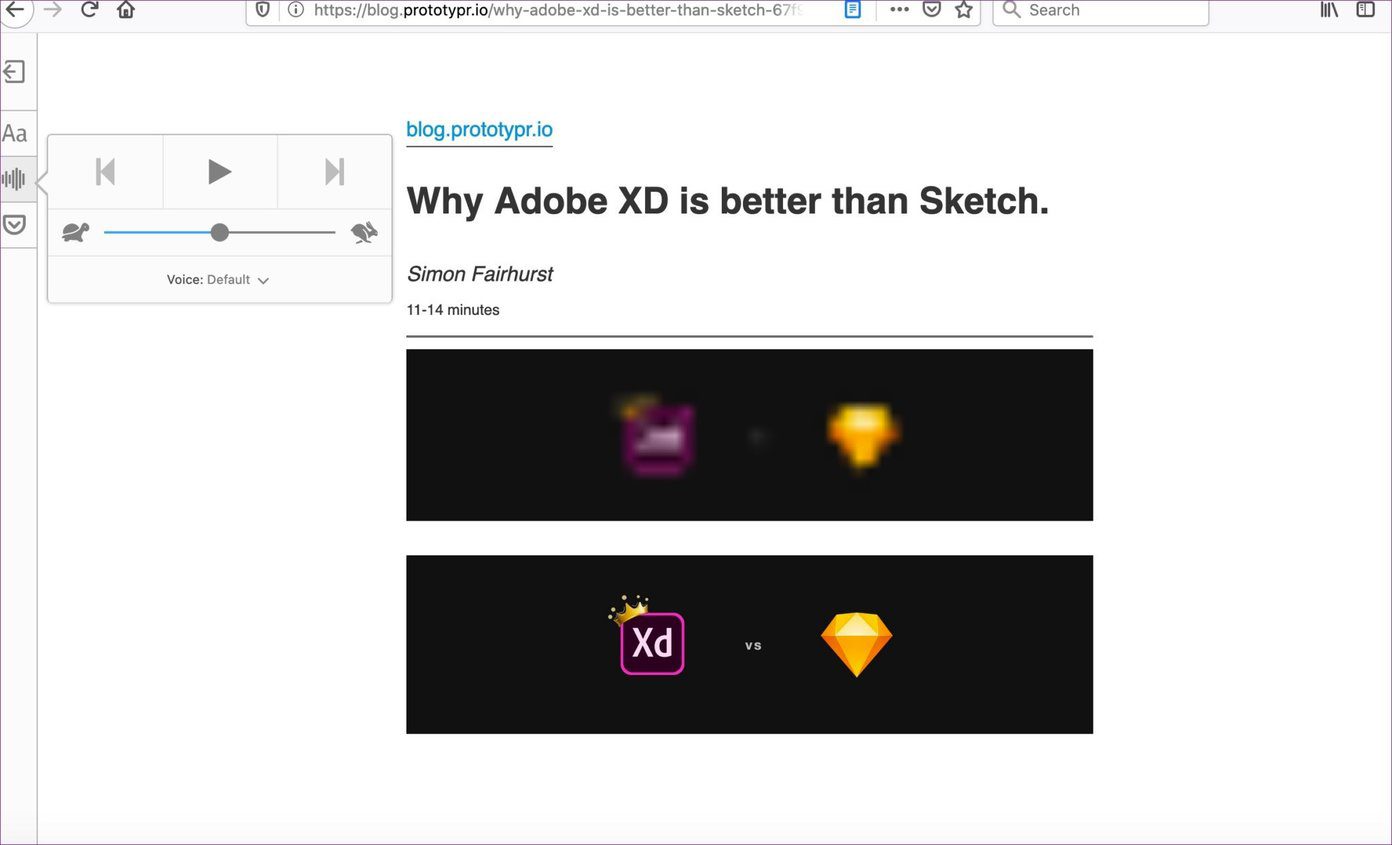Open the Library menu icon

(1329, 10)
